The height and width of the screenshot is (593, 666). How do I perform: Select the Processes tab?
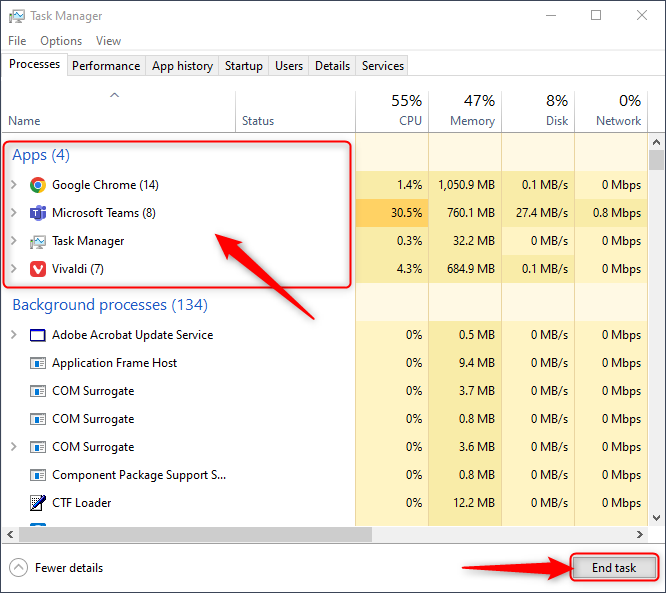pyautogui.click(x=34, y=64)
